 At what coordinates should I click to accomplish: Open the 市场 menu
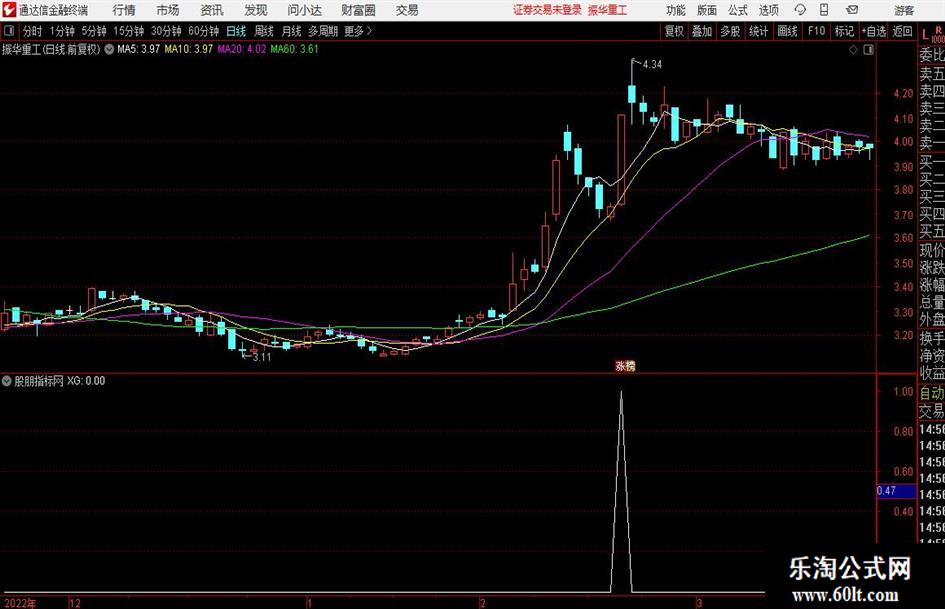click(168, 10)
